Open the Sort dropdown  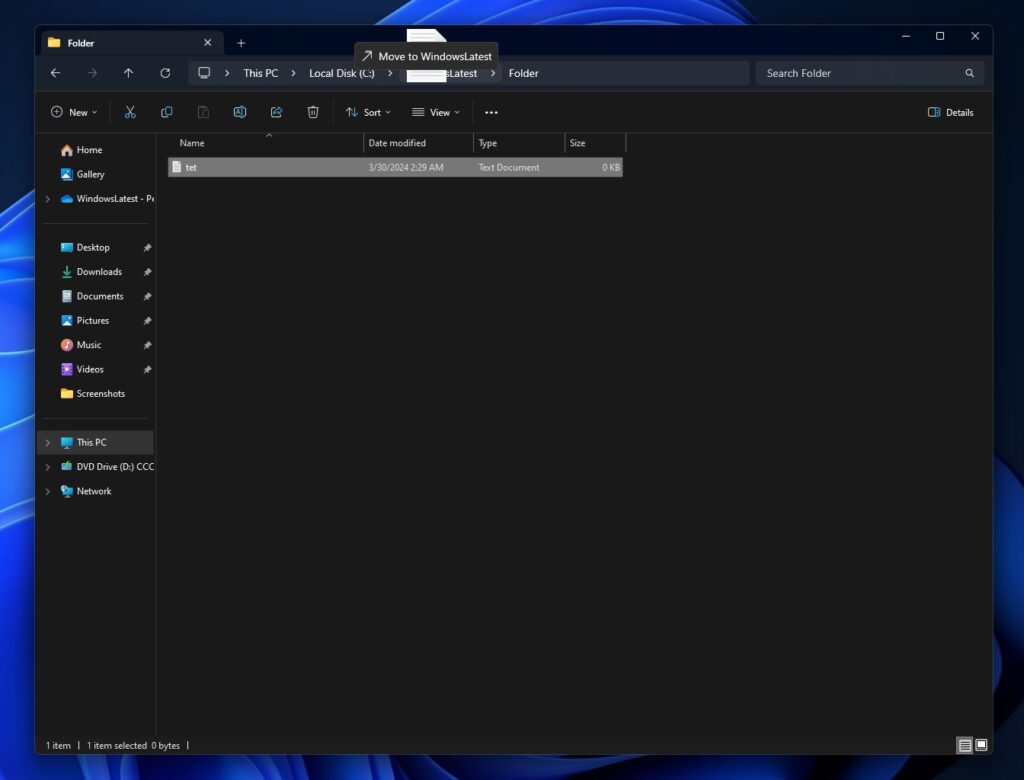click(368, 112)
